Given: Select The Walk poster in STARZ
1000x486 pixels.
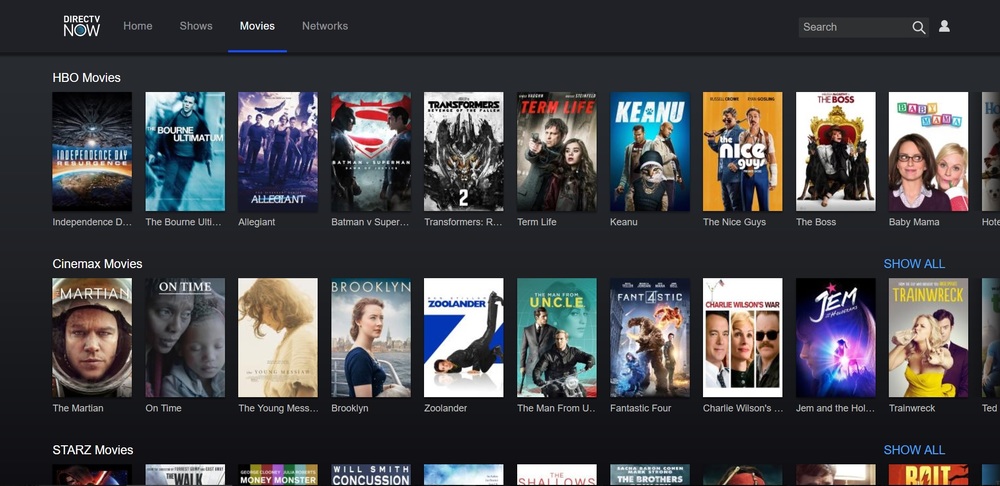Looking at the screenshot, I should [x=185, y=475].
